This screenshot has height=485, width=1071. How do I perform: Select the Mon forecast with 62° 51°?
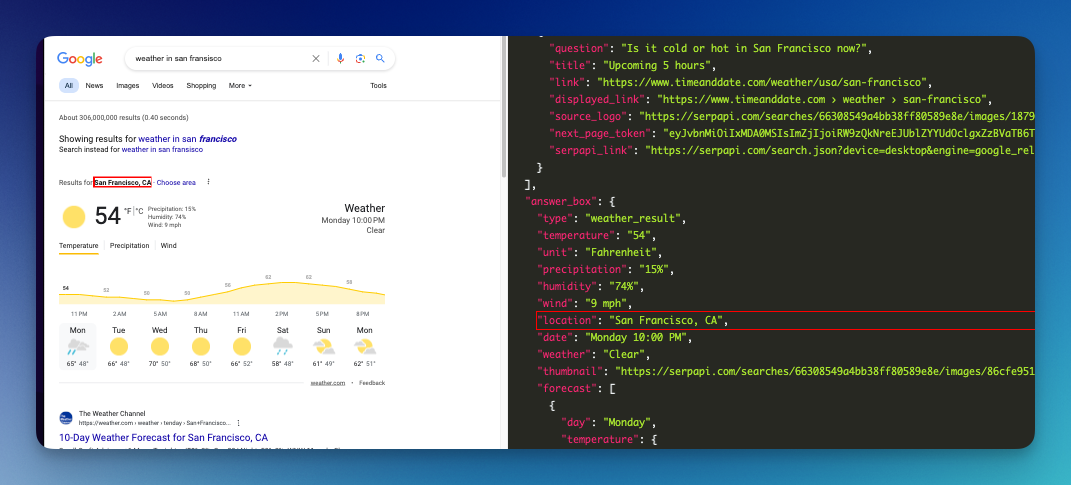tap(365, 346)
